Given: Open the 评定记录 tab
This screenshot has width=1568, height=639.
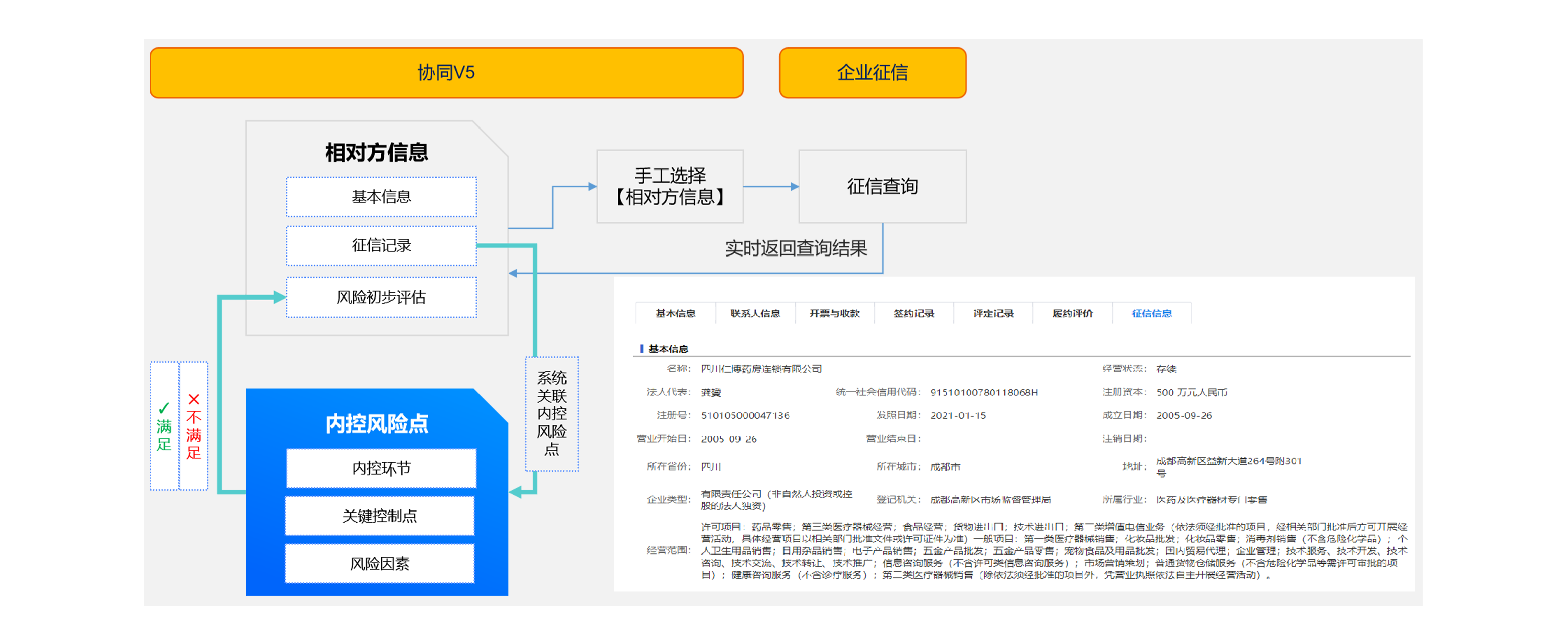Looking at the screenshot, I should click(993, 313).
